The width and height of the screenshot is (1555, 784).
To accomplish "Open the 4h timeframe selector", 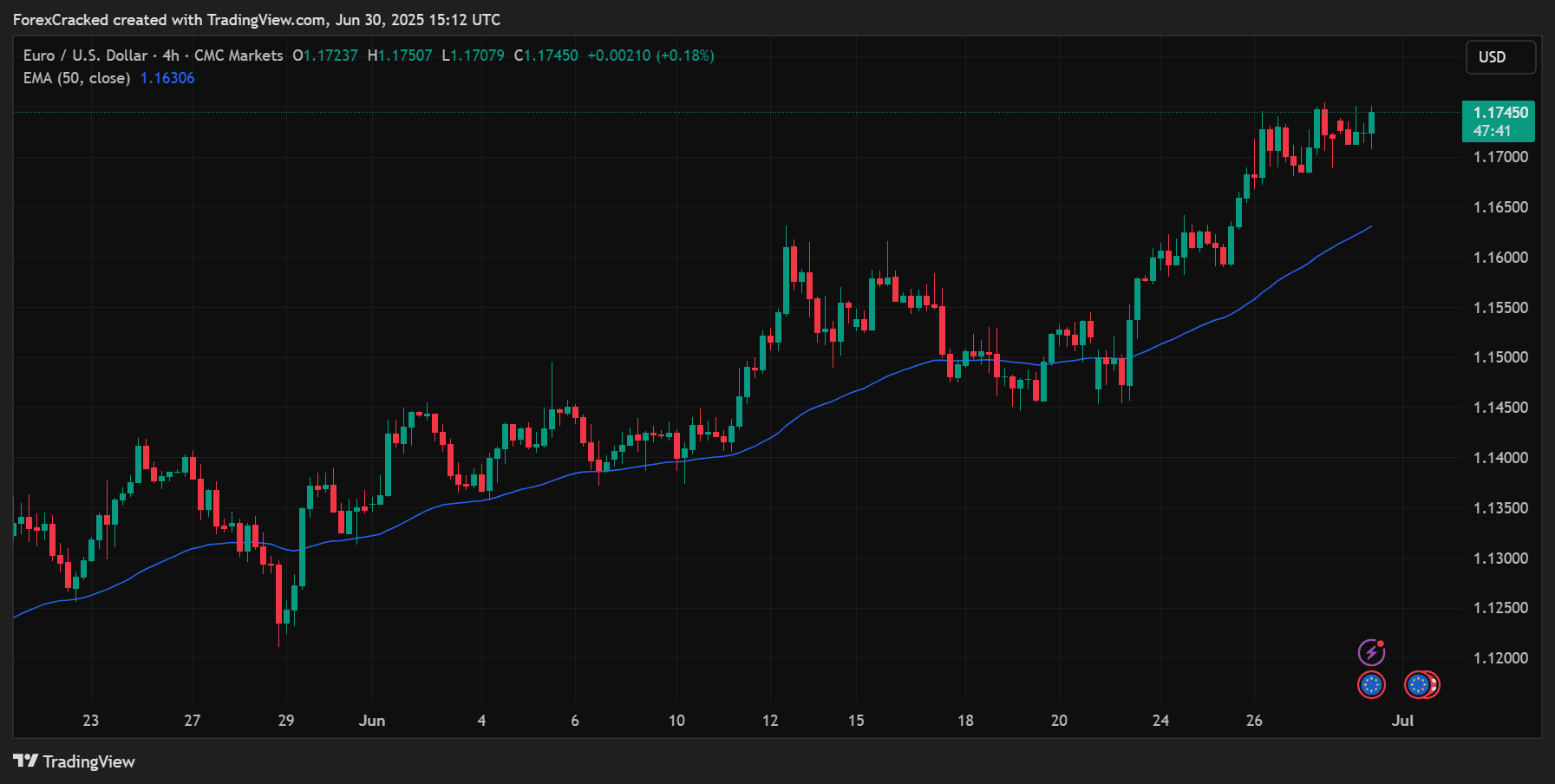I will 170,55.
